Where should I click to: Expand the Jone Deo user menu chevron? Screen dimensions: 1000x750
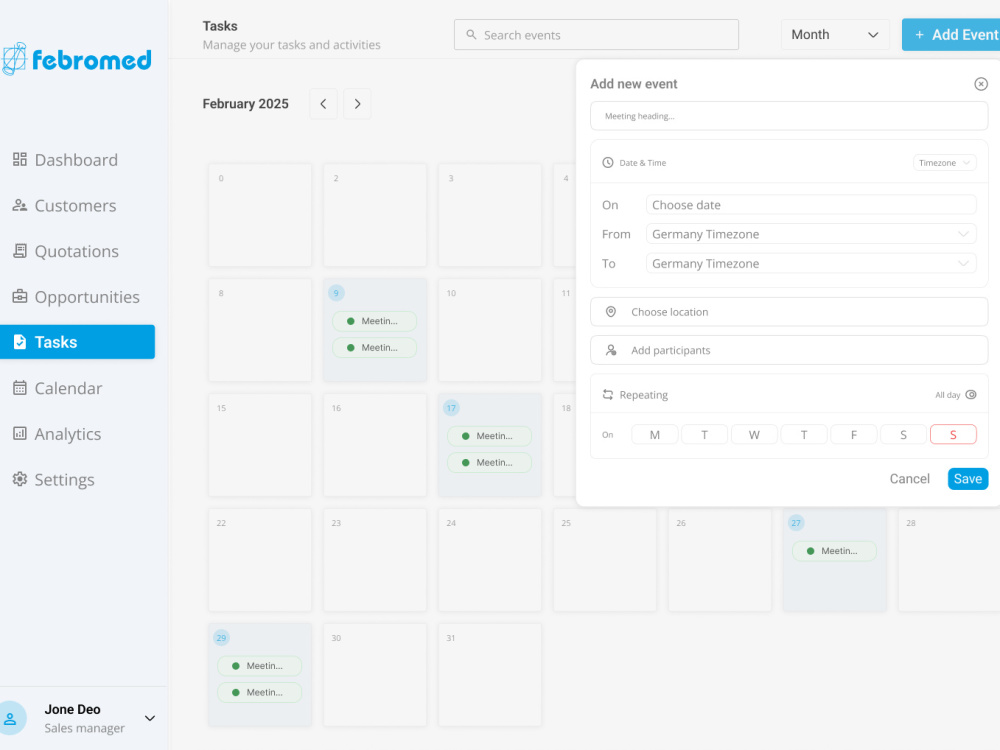pyautogui.click(x=150, y=718)
